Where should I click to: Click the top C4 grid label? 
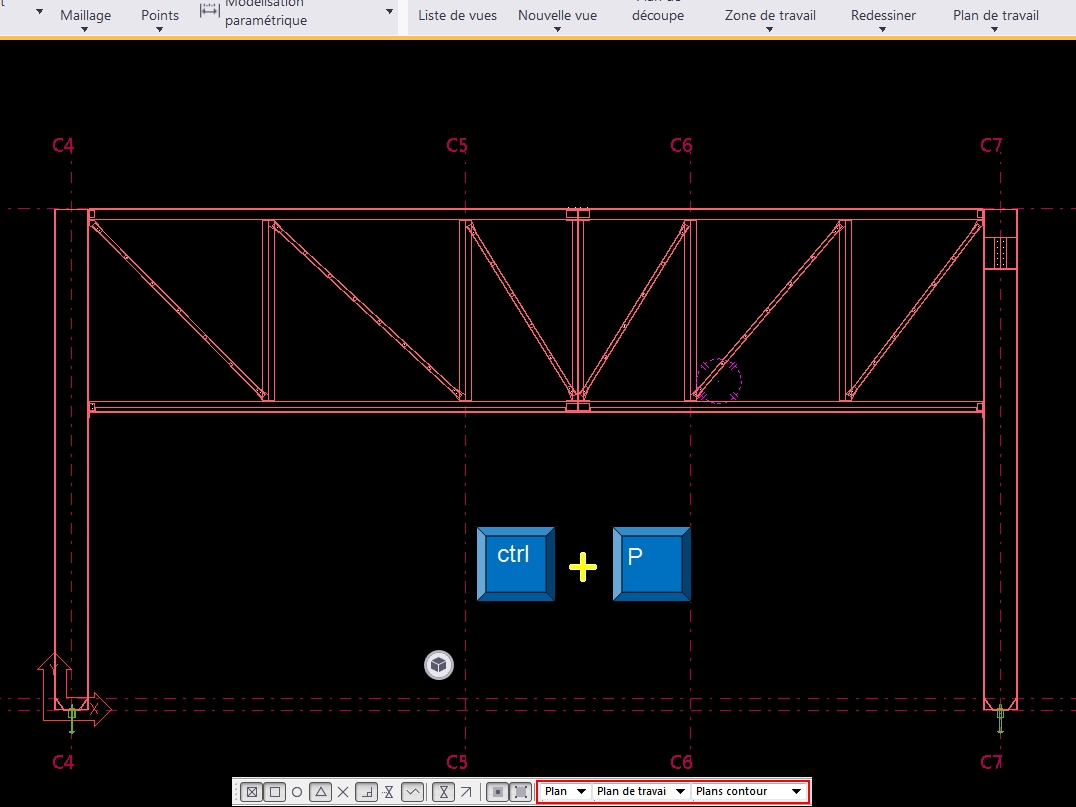[x=63, y=145]
